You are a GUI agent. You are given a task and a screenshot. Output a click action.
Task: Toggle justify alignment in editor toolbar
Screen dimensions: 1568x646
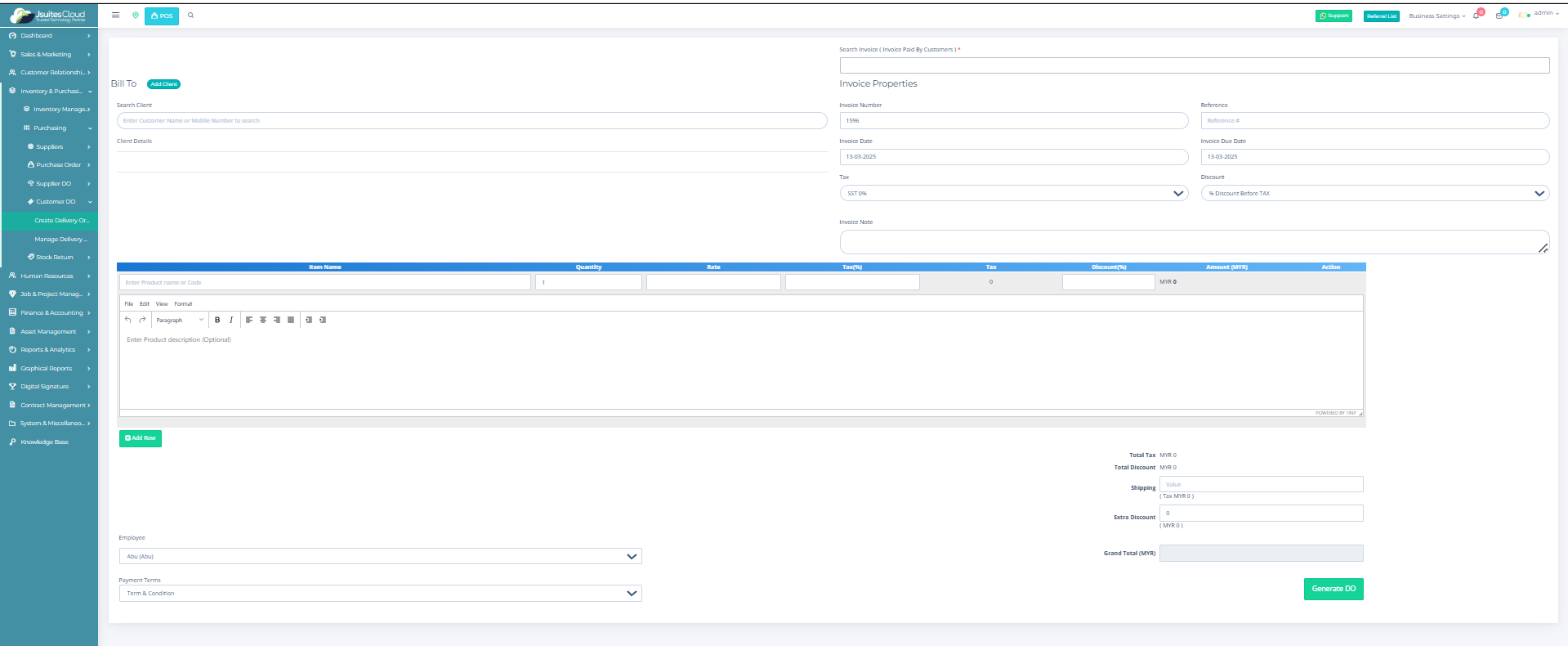tap(291, 320)
